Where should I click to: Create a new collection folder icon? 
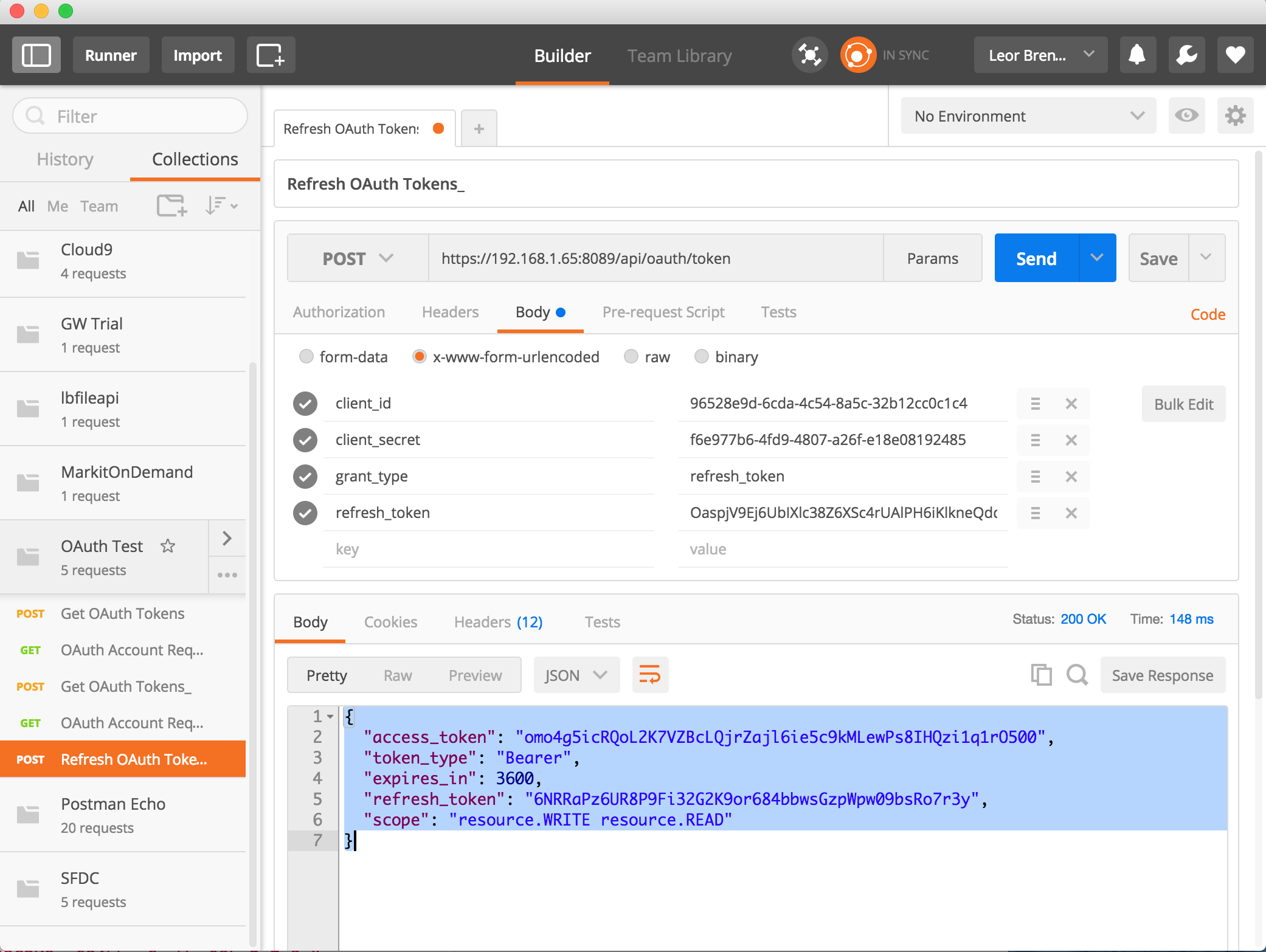pos(171,206)
